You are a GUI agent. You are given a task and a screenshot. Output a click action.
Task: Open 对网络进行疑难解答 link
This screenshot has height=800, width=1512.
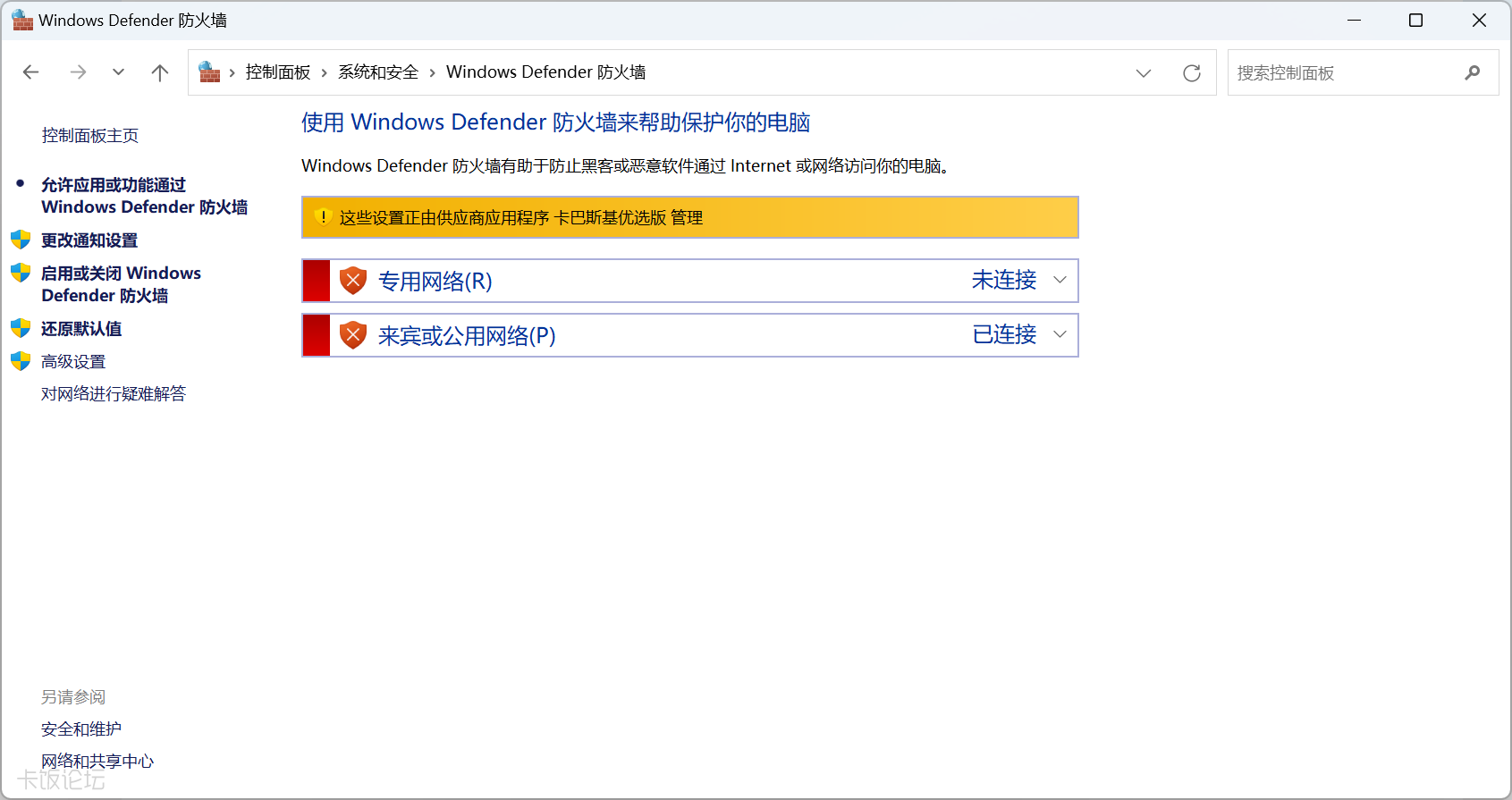114,394
